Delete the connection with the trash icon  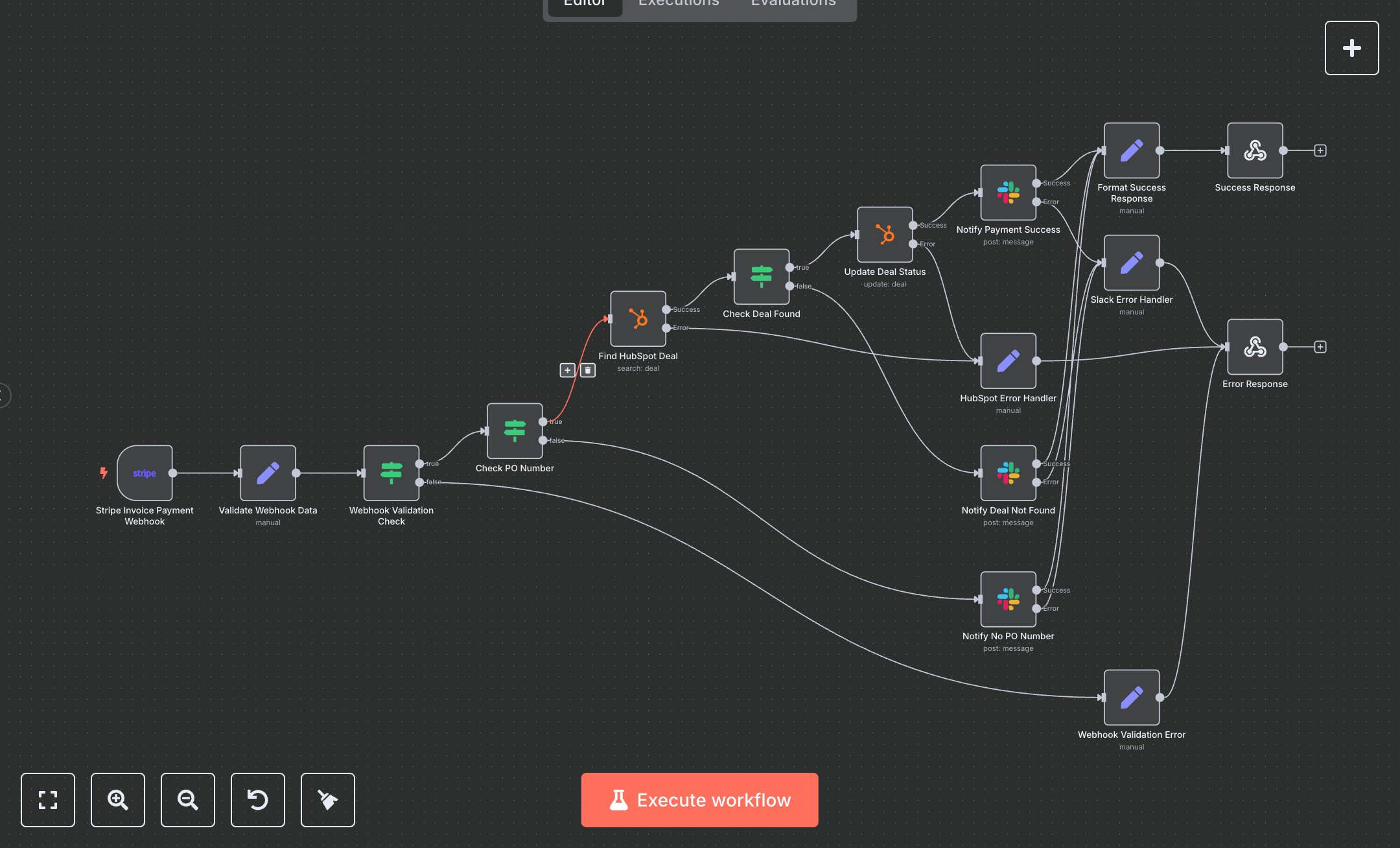click(587, 370)
